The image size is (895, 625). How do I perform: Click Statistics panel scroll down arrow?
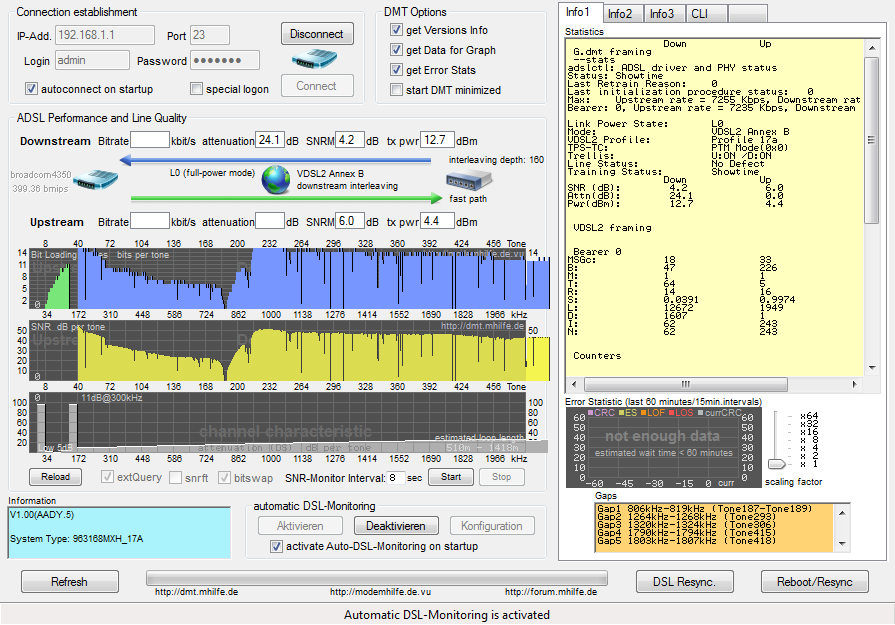[x=871, y=367]
